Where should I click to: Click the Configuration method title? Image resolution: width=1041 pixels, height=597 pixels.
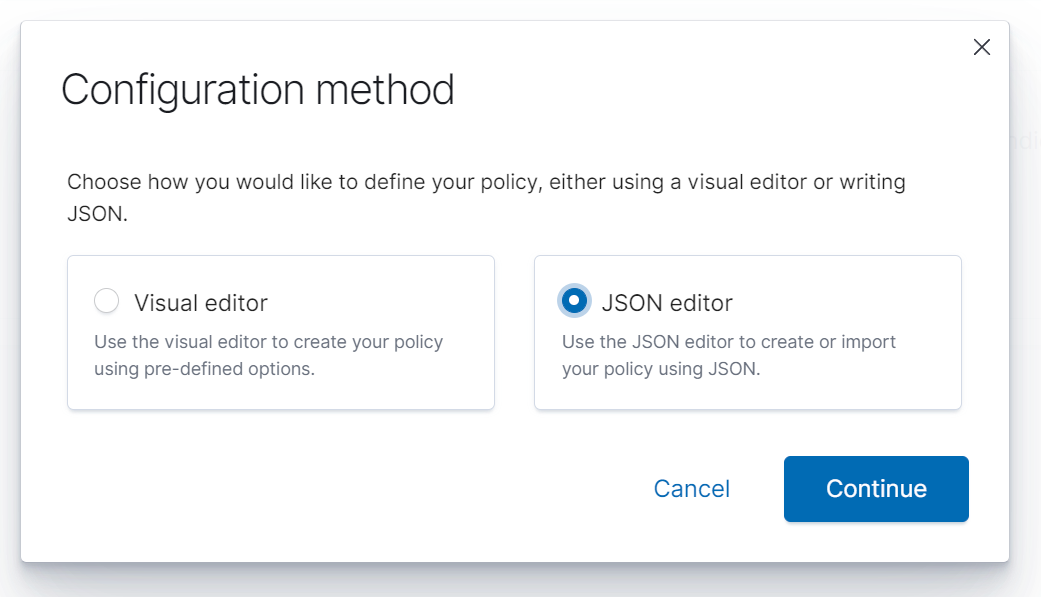pyautogui.click(x=257, y=90)
